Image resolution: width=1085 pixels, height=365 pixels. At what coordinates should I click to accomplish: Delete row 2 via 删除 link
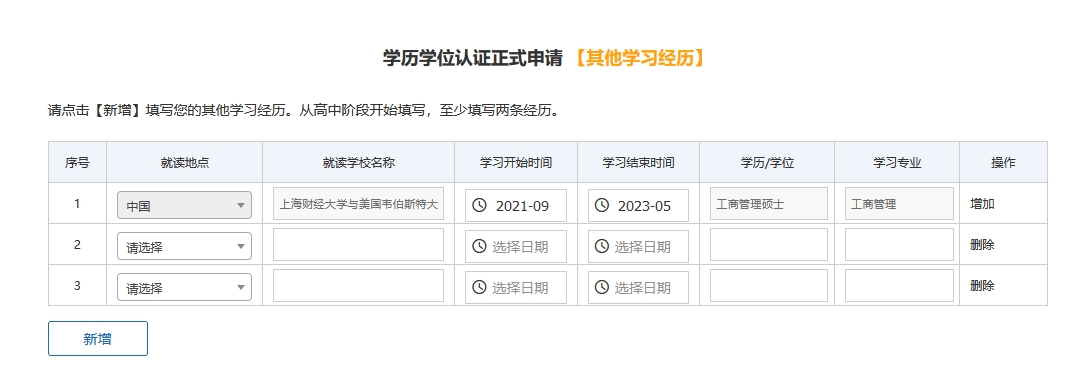(983, 244)
